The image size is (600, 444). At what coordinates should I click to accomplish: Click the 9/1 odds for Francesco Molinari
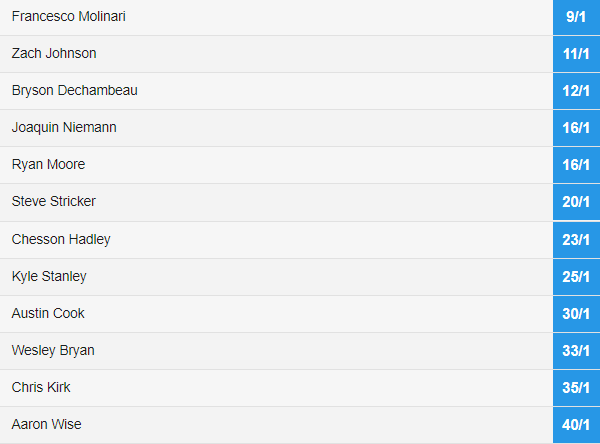576,17
